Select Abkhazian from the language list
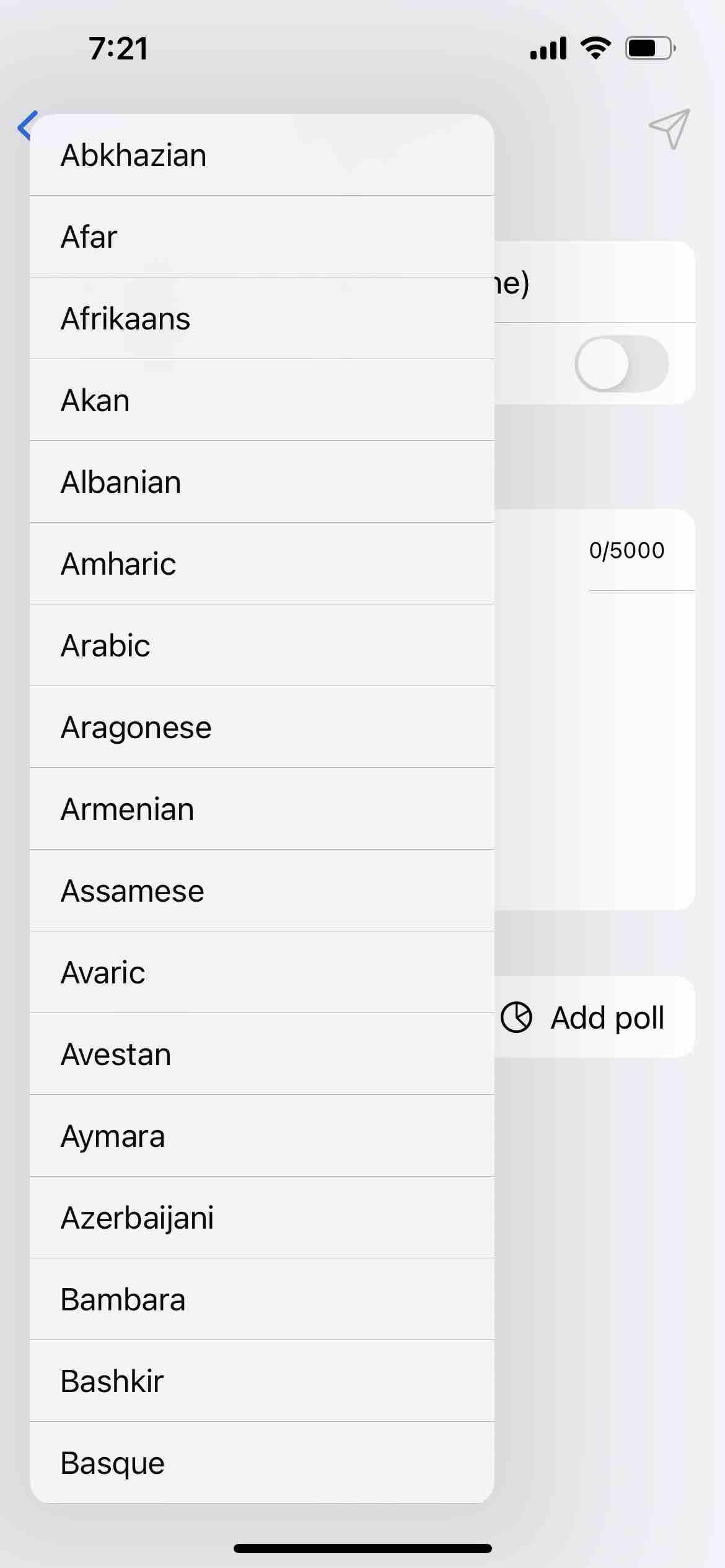Viewport: 725px width, 1568px height. pyautogui.click(x=261, y=155)
